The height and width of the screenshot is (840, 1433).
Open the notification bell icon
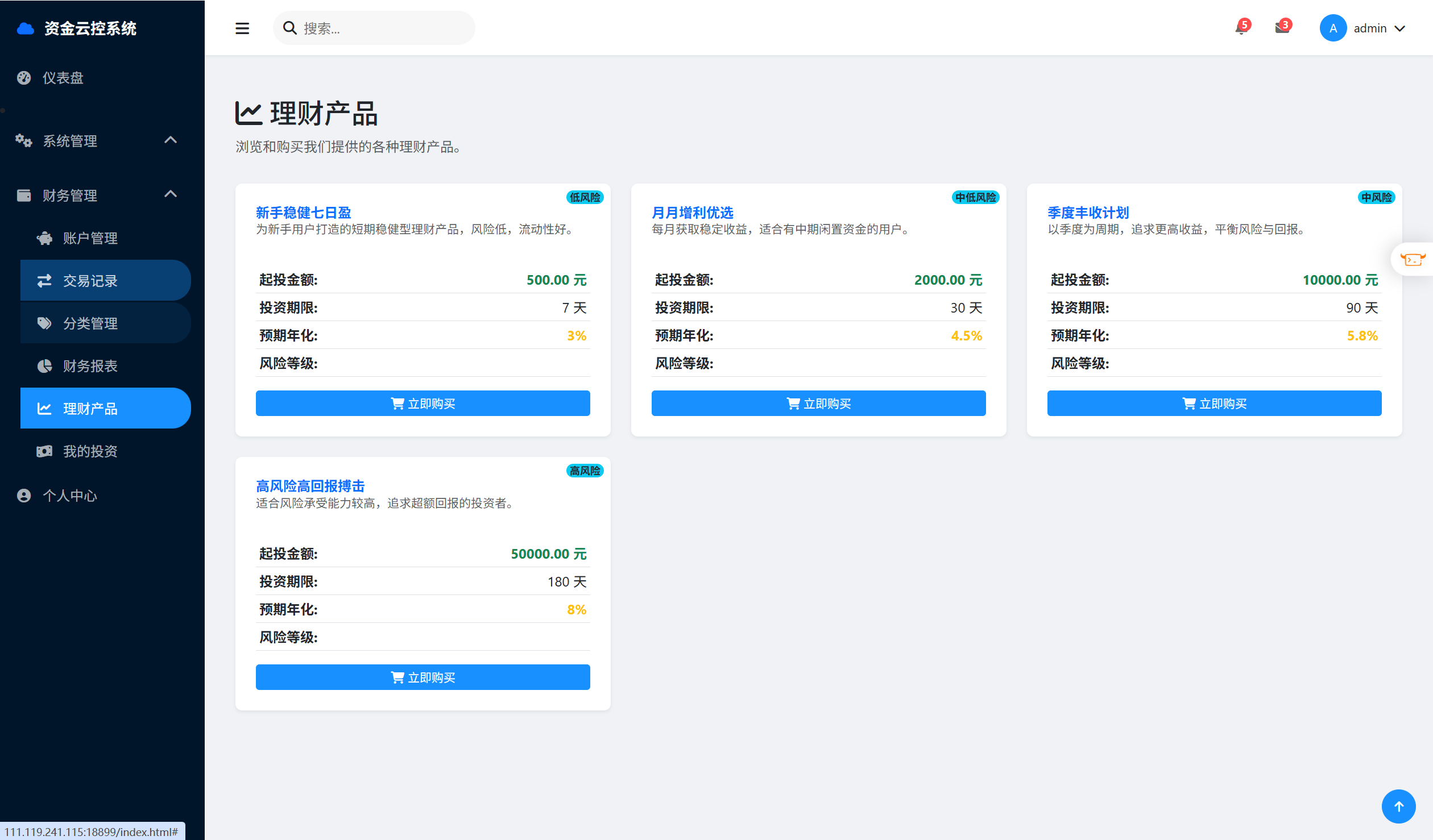point(1241,28)
